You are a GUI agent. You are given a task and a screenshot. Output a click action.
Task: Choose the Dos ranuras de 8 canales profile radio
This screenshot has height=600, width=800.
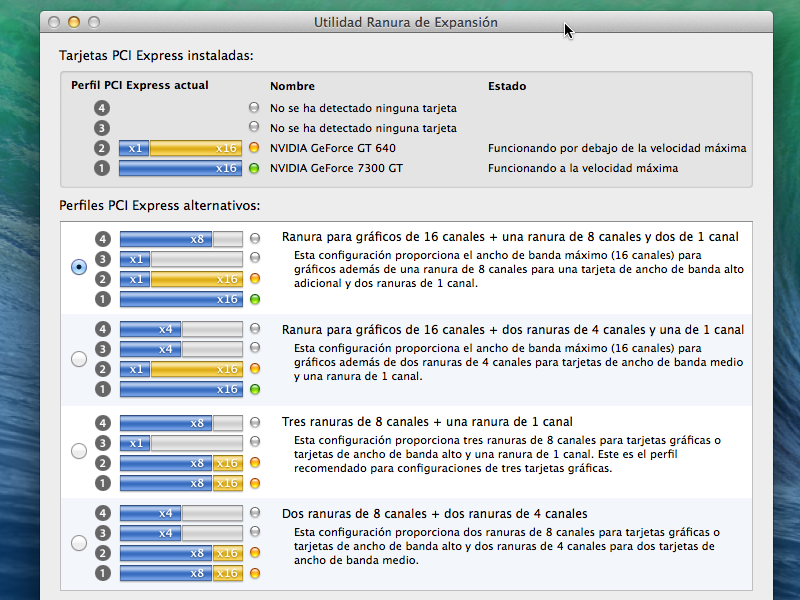tap(79, 543)
